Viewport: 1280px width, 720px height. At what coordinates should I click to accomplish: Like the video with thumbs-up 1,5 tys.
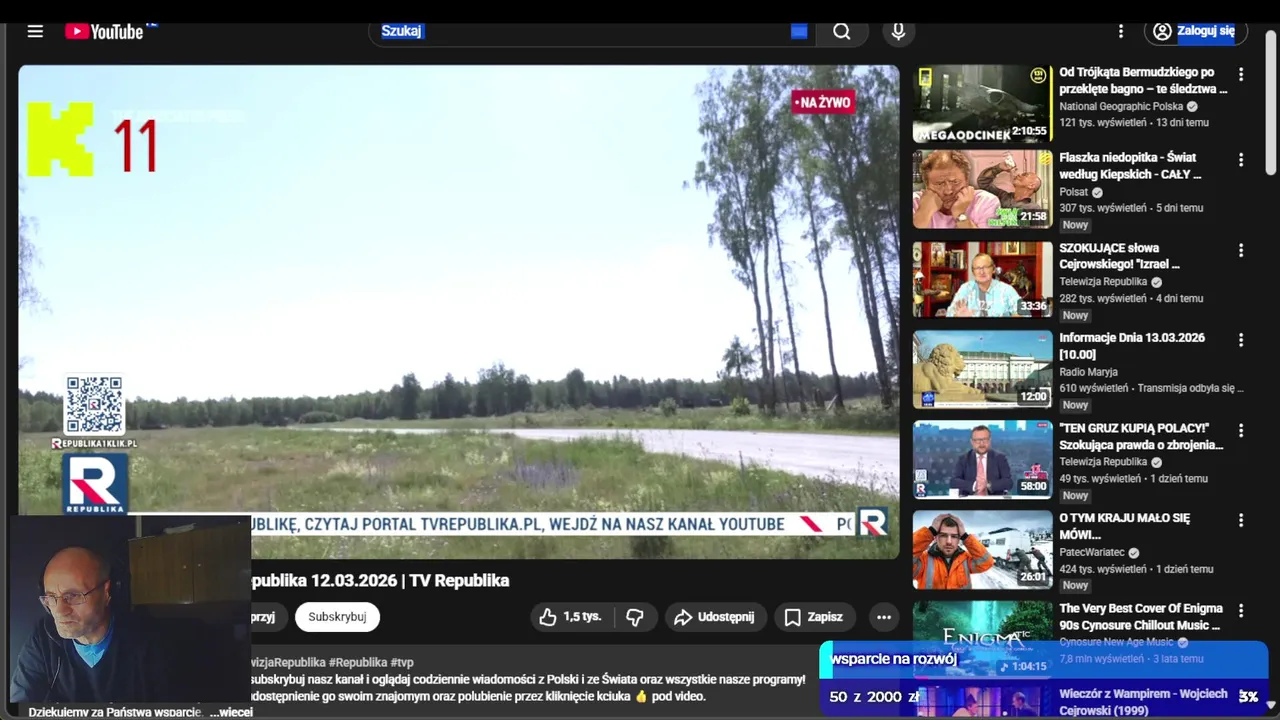[570, 617]
